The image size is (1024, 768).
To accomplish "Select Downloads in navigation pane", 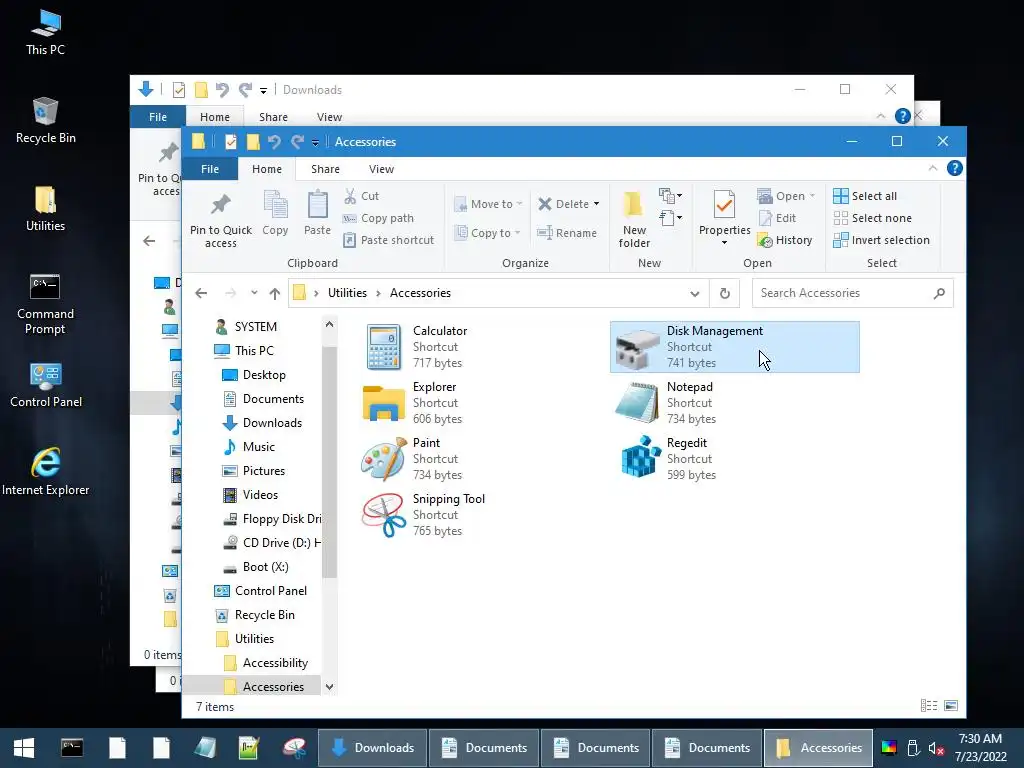I will coord(272,423).
